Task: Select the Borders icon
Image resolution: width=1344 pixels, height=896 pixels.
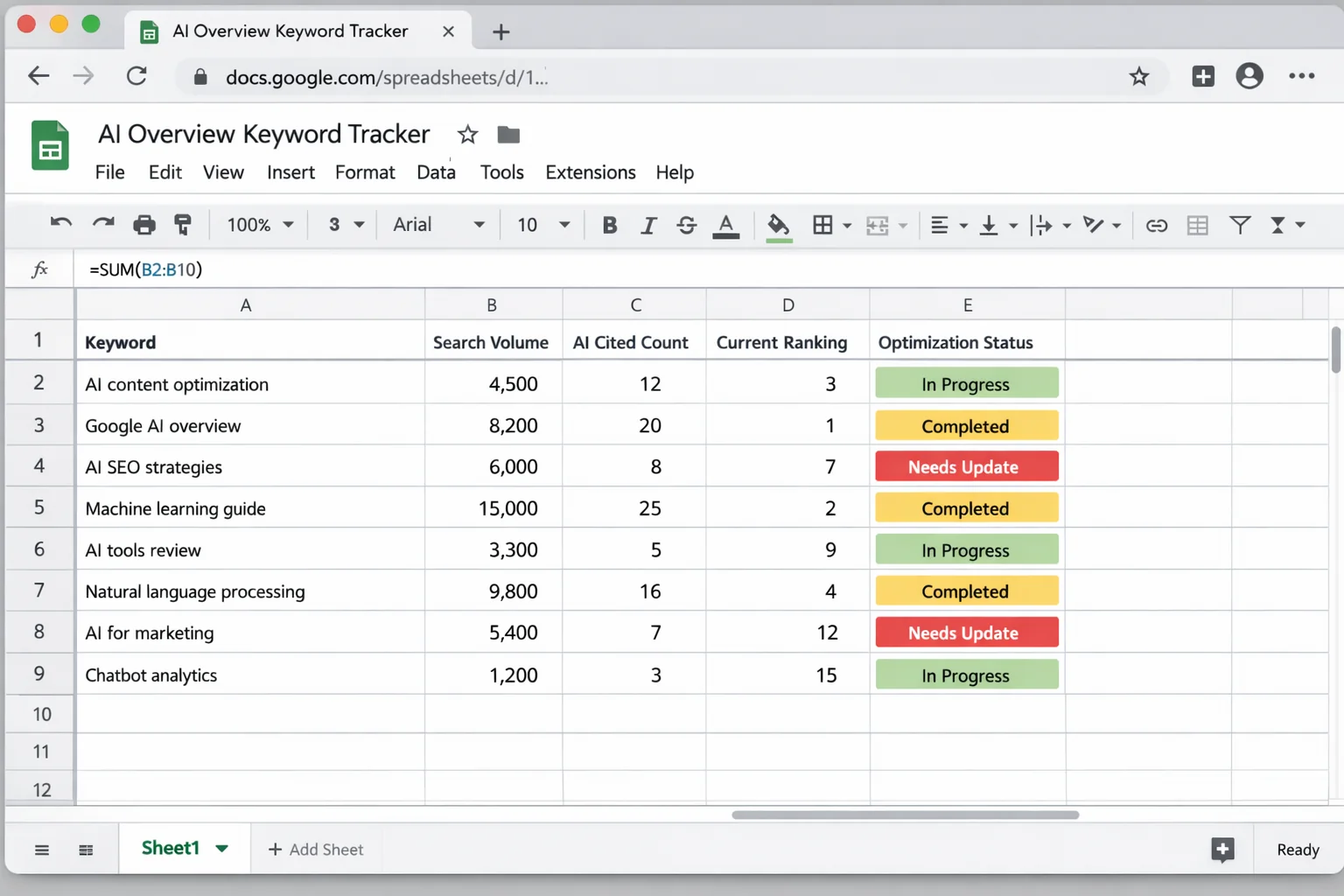Action: click(823, 224)
